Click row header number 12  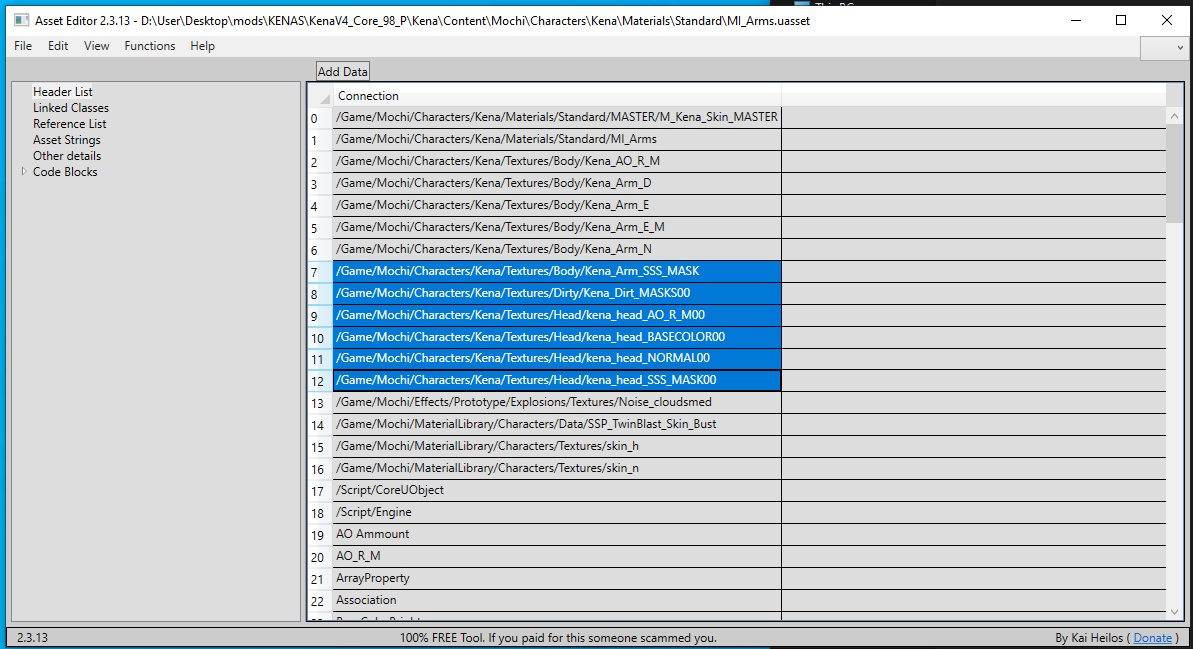coord(320,381)
